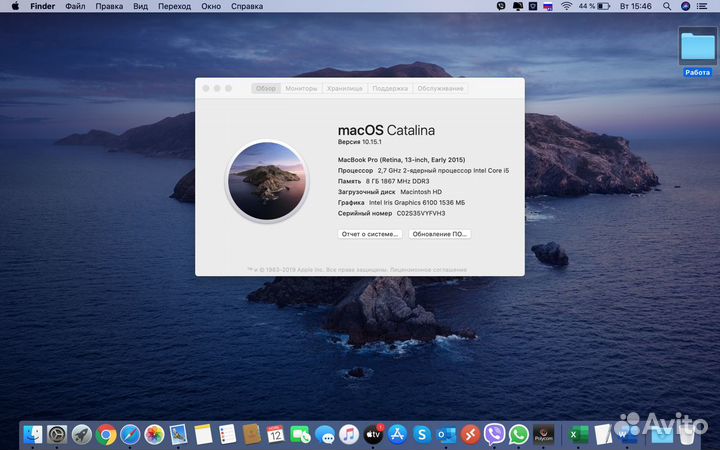Open battery 44 % status menu
The width and height of the screenshot is (720, 450).
click(594, 6)
